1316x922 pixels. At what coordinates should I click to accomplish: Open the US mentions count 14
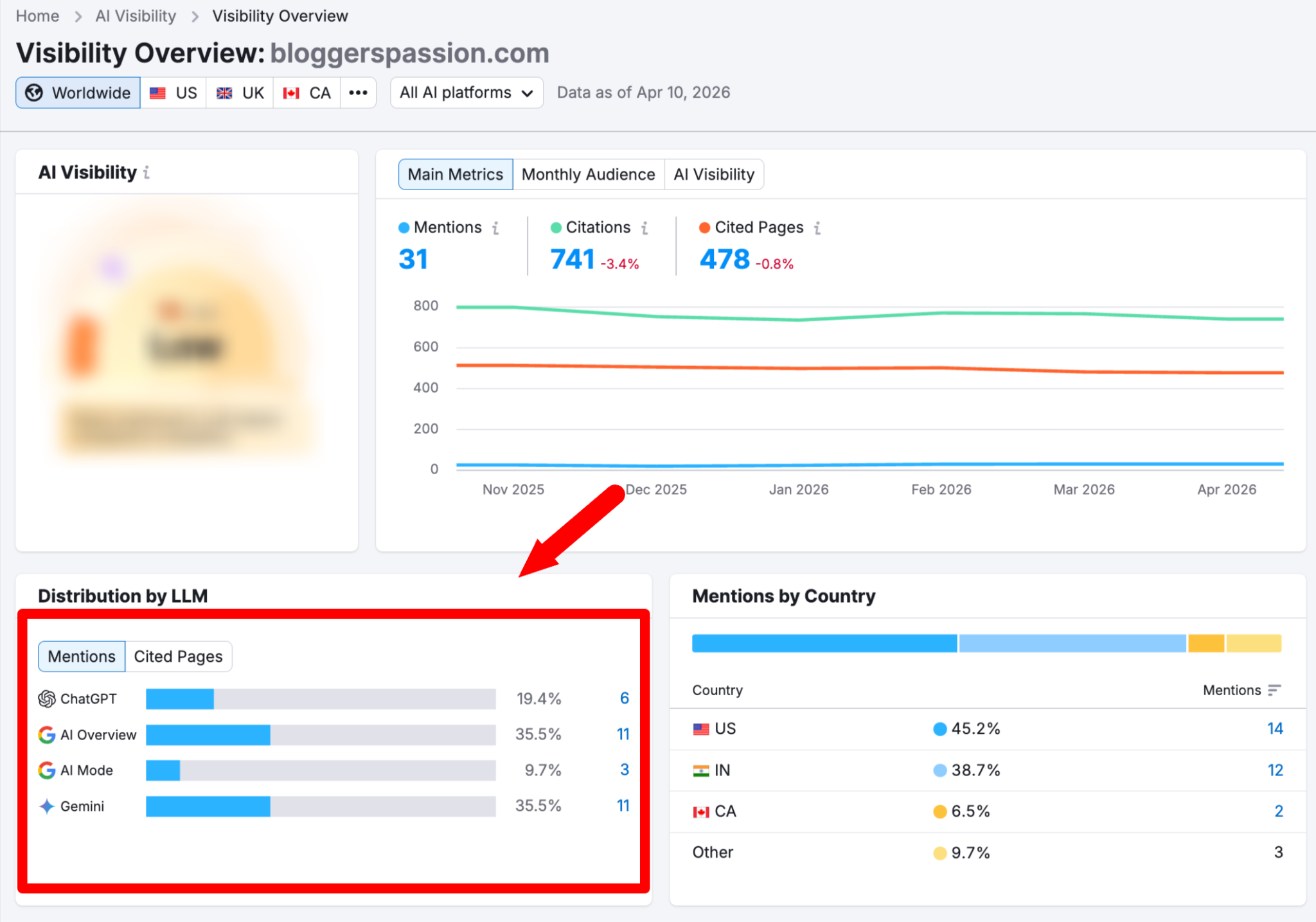pyautogui.click(x=1274, y=729)
